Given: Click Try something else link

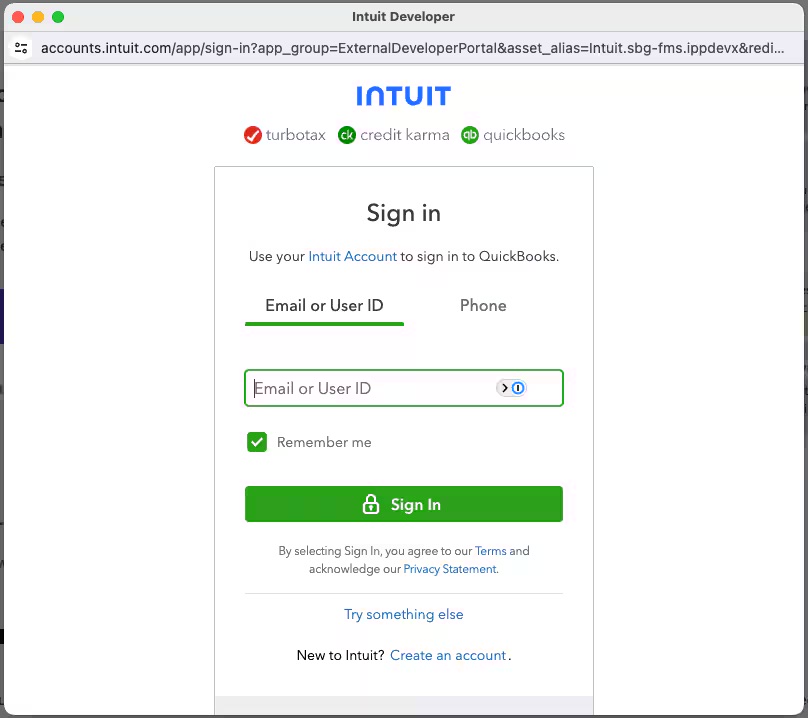Looking at the screenshot, I should [404, 614].
